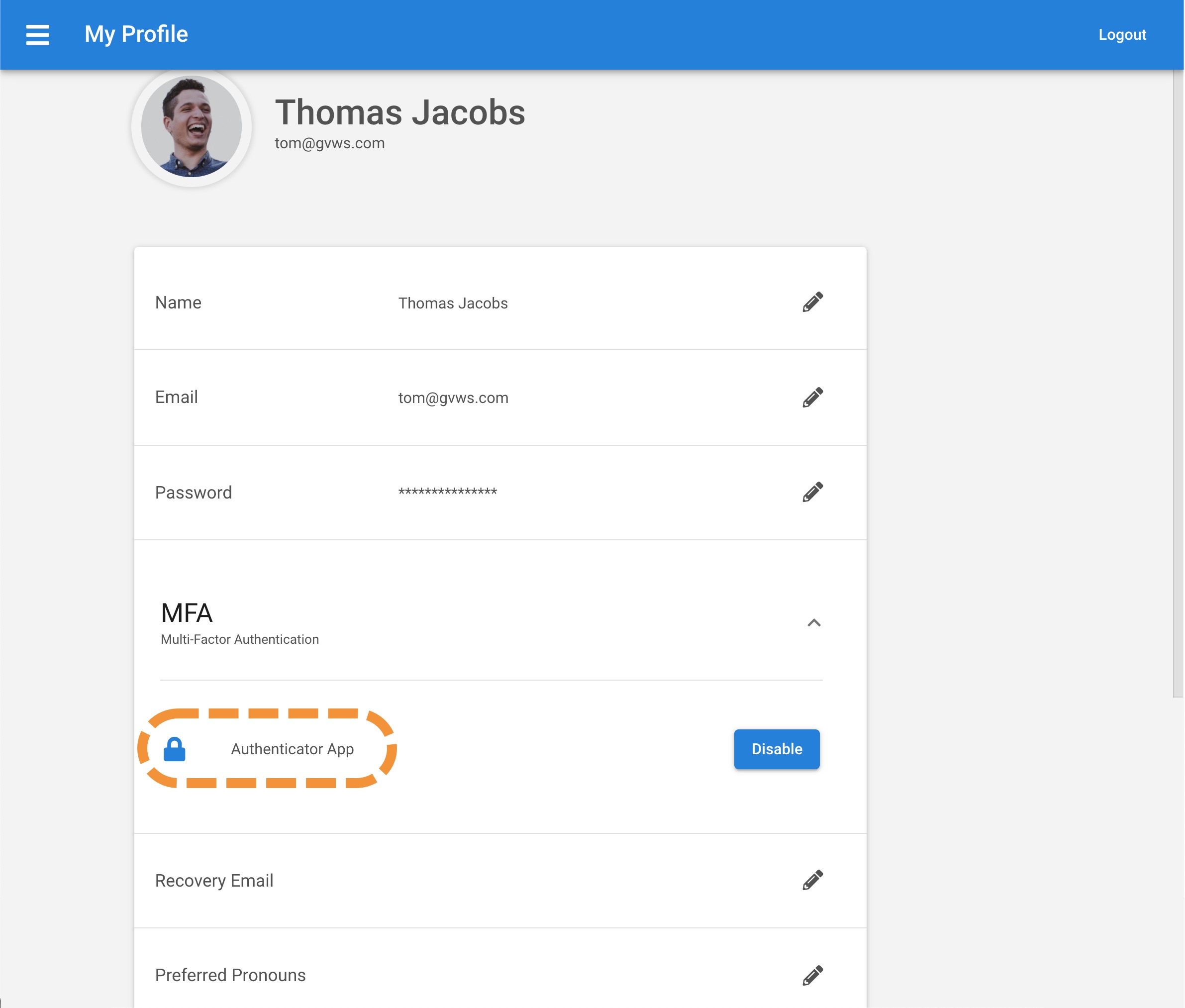Image resolution: width=1185 pixels, height=1008 pixels.
Task: Click the Thomas Jacobs profile photo
Action: 192,127
